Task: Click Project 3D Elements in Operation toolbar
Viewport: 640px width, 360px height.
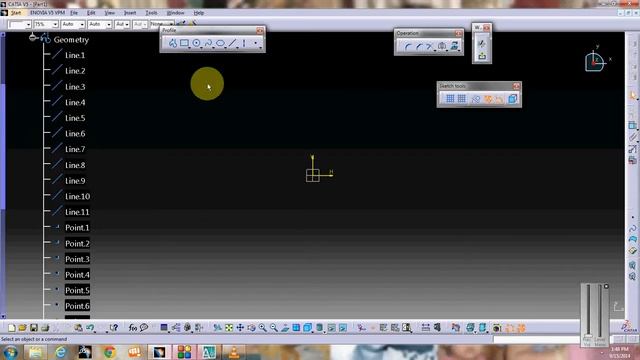Action: point(454,46)
